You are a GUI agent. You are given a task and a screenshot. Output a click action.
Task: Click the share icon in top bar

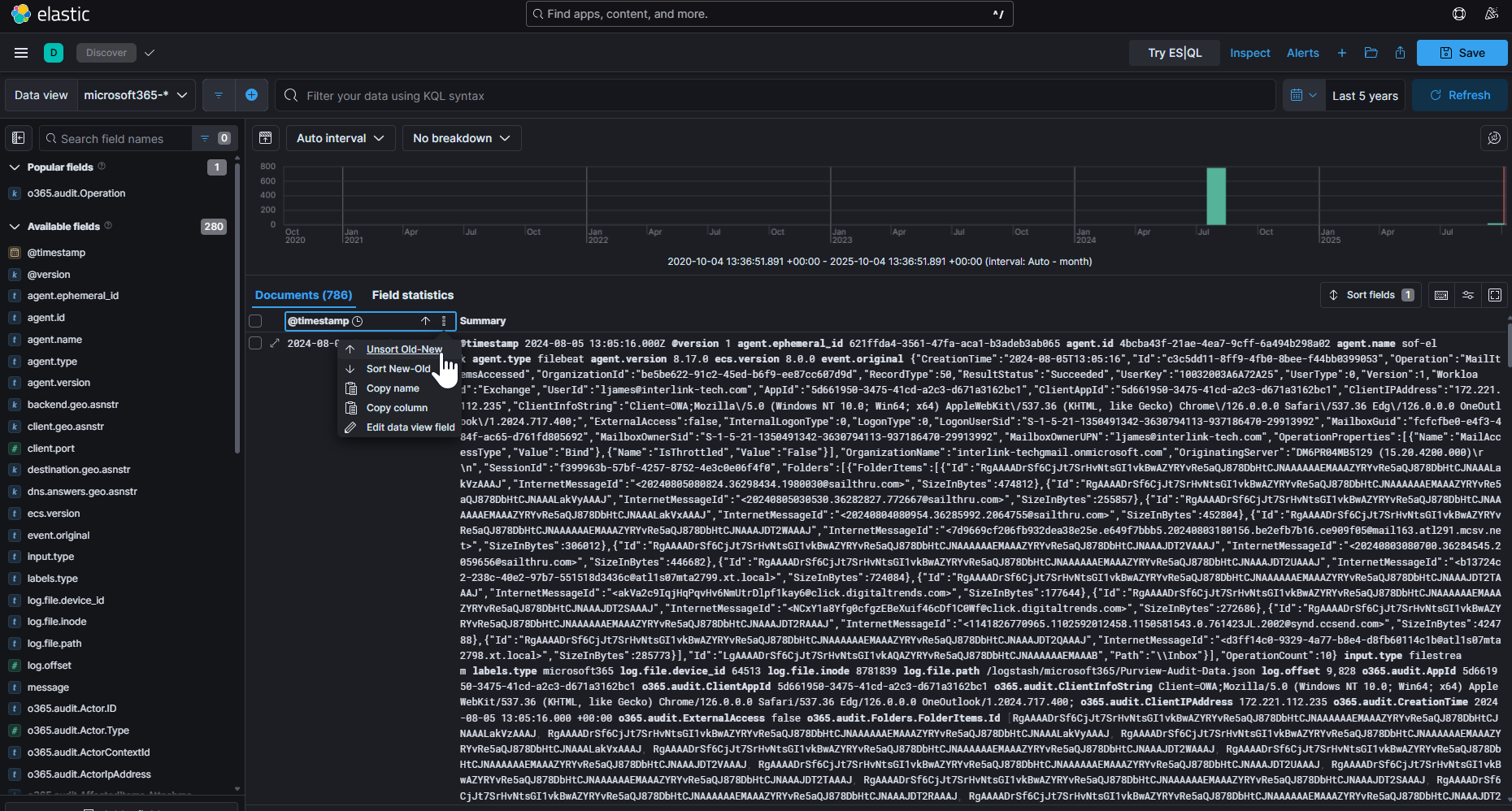[1400, 53]
